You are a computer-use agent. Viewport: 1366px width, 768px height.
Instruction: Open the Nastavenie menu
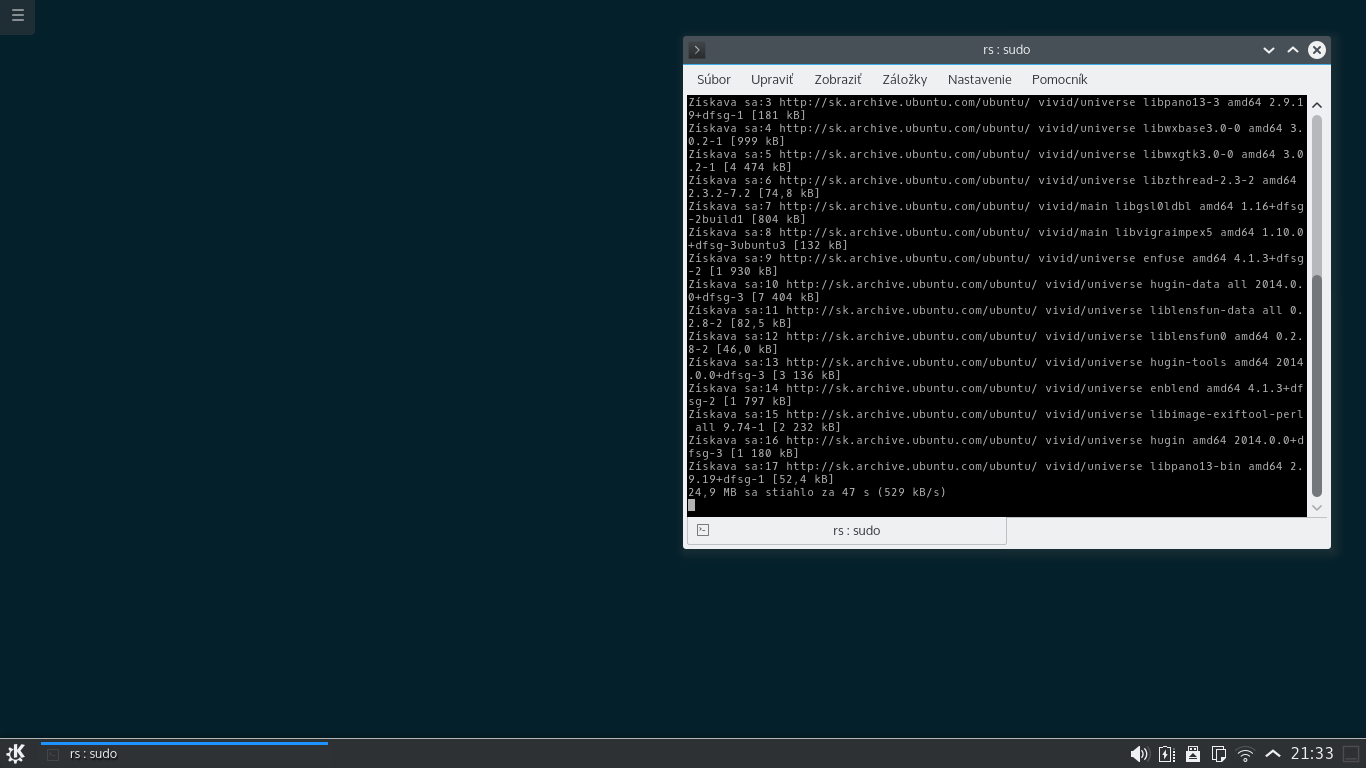979,79
